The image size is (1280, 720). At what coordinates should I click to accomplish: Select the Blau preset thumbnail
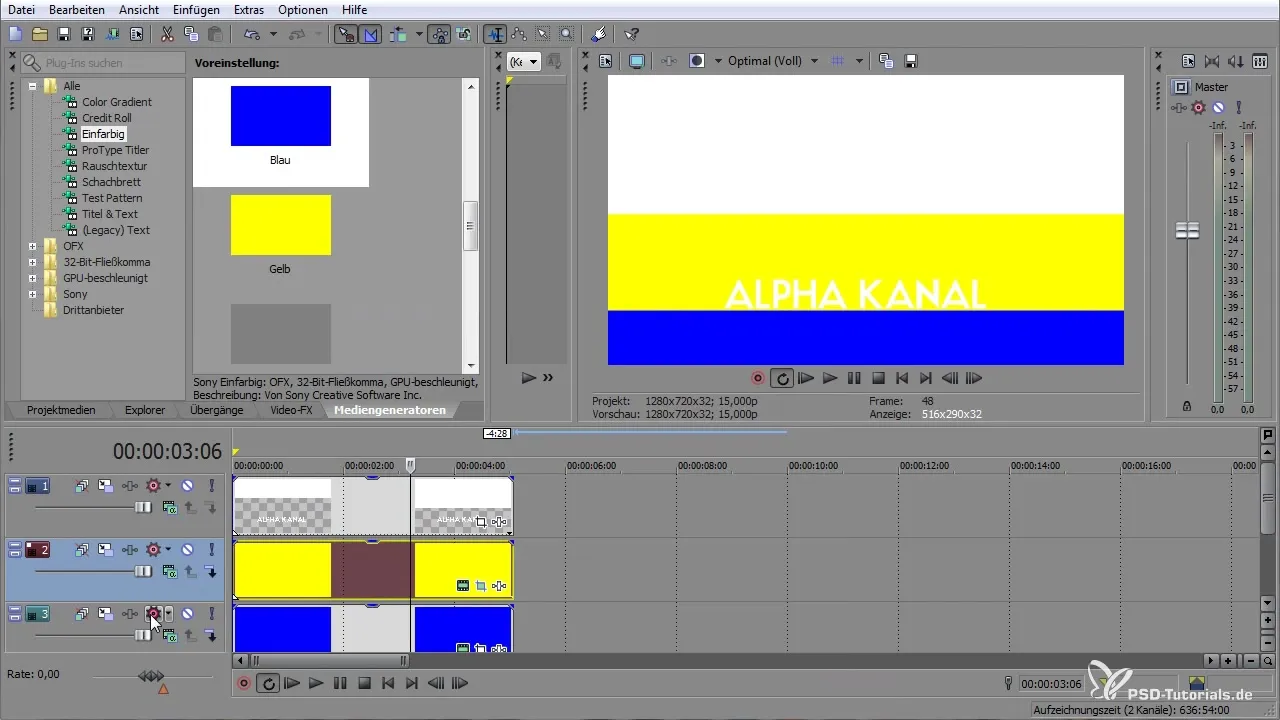tap(281, 116)
